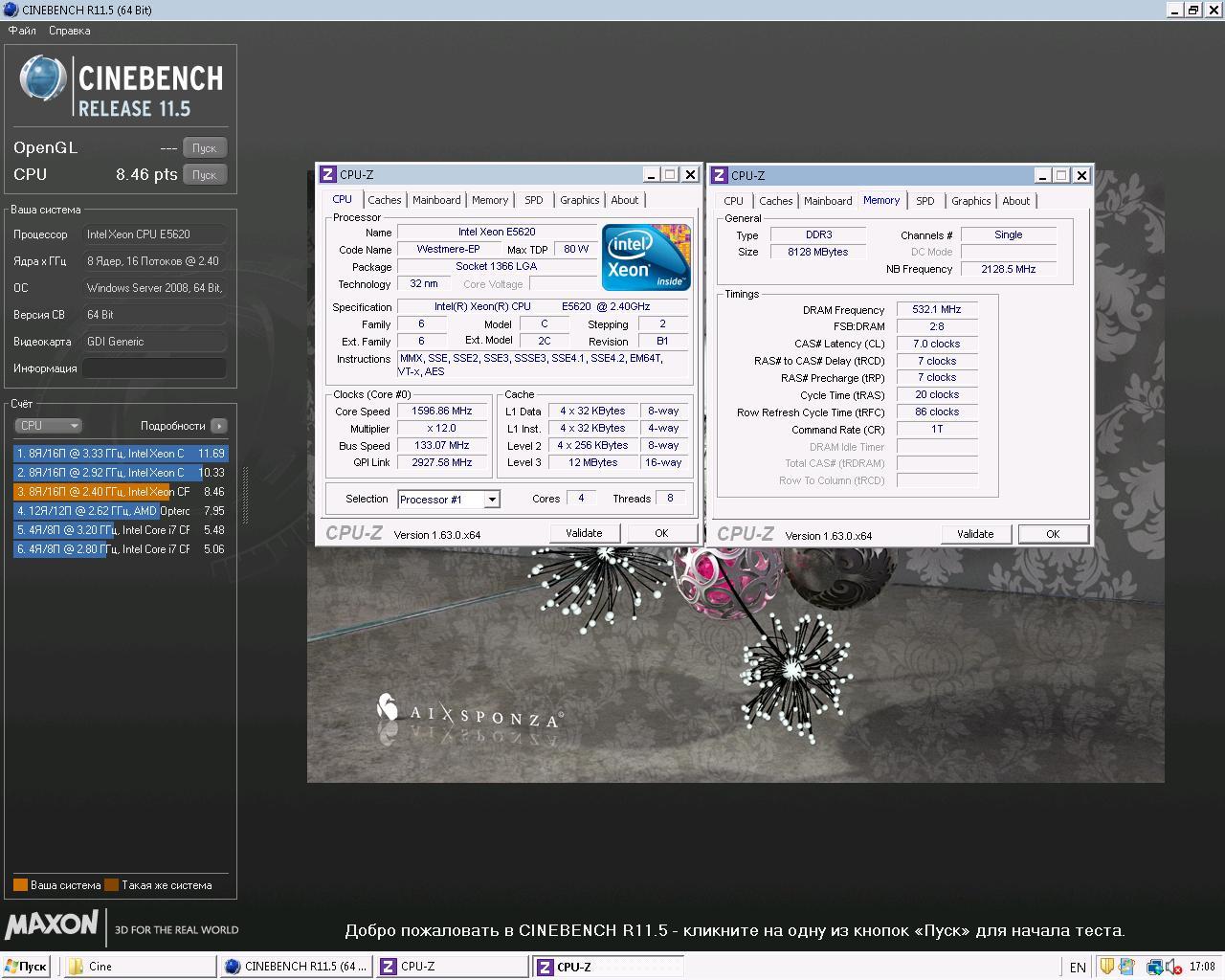
Task: Start the CPU test with its Пуск button
Action: point(205,175)
